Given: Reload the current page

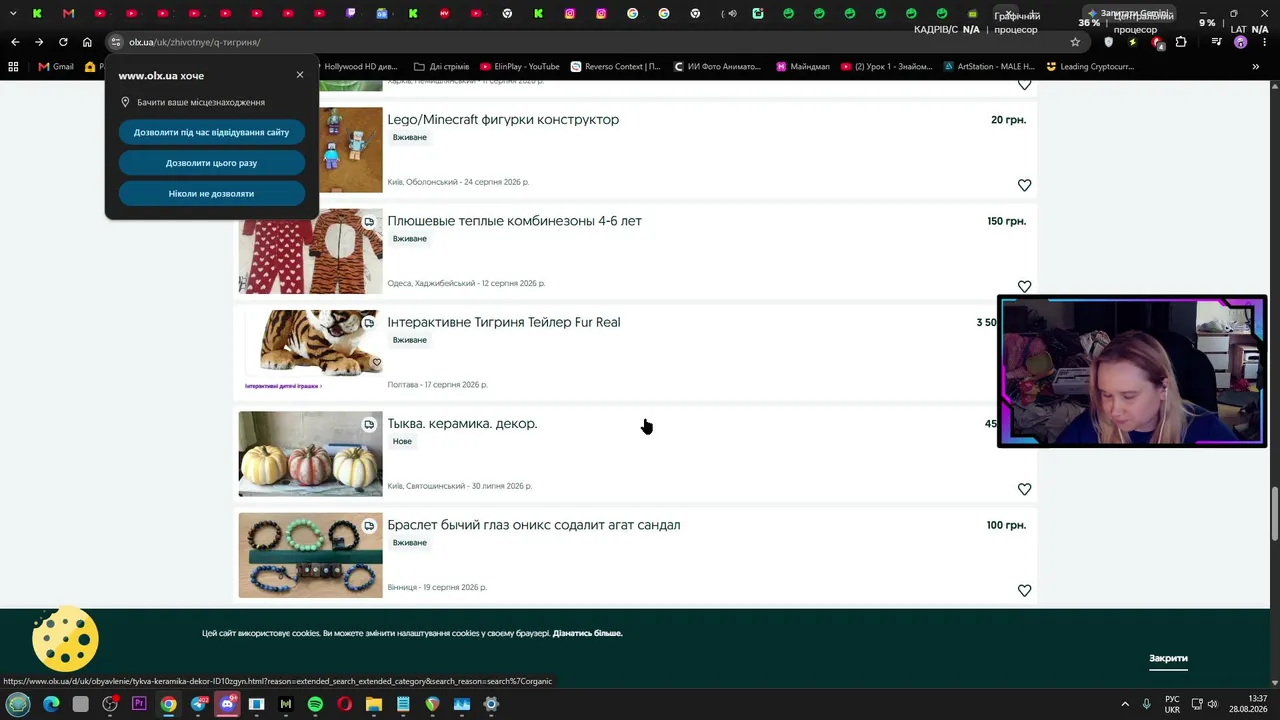Looking at the screenshot, I should pyautogui.click(x=63, y=42).
